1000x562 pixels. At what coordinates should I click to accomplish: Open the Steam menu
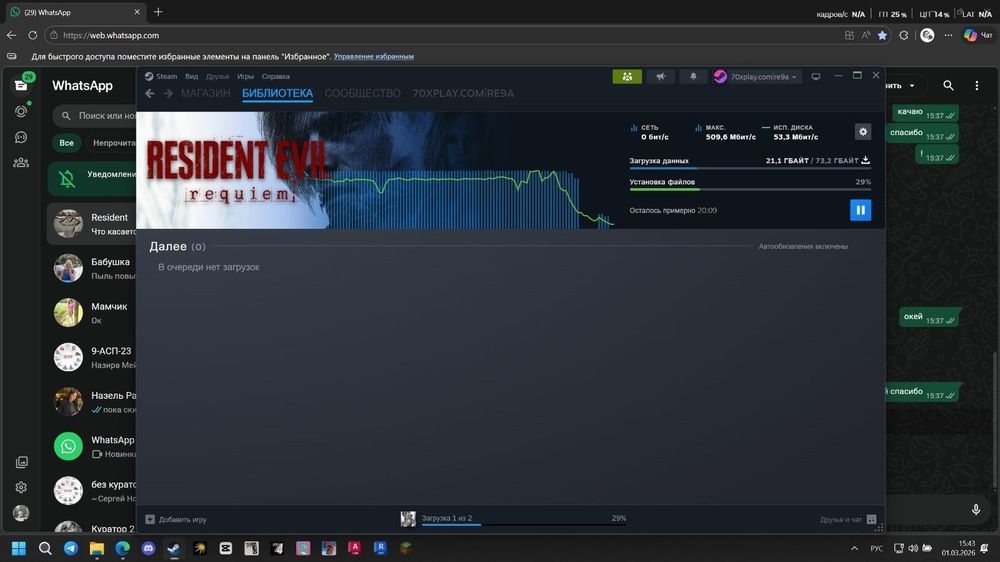tap(161, 77)
